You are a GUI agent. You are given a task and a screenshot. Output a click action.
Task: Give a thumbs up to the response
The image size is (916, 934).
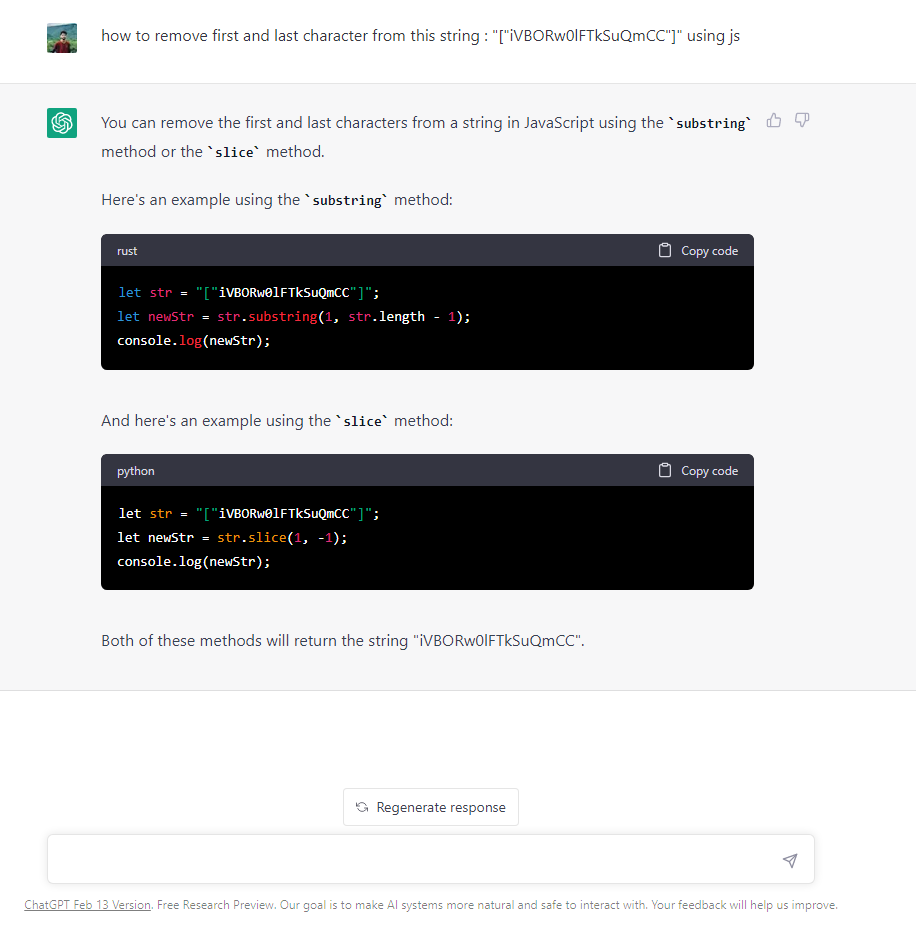773,120
